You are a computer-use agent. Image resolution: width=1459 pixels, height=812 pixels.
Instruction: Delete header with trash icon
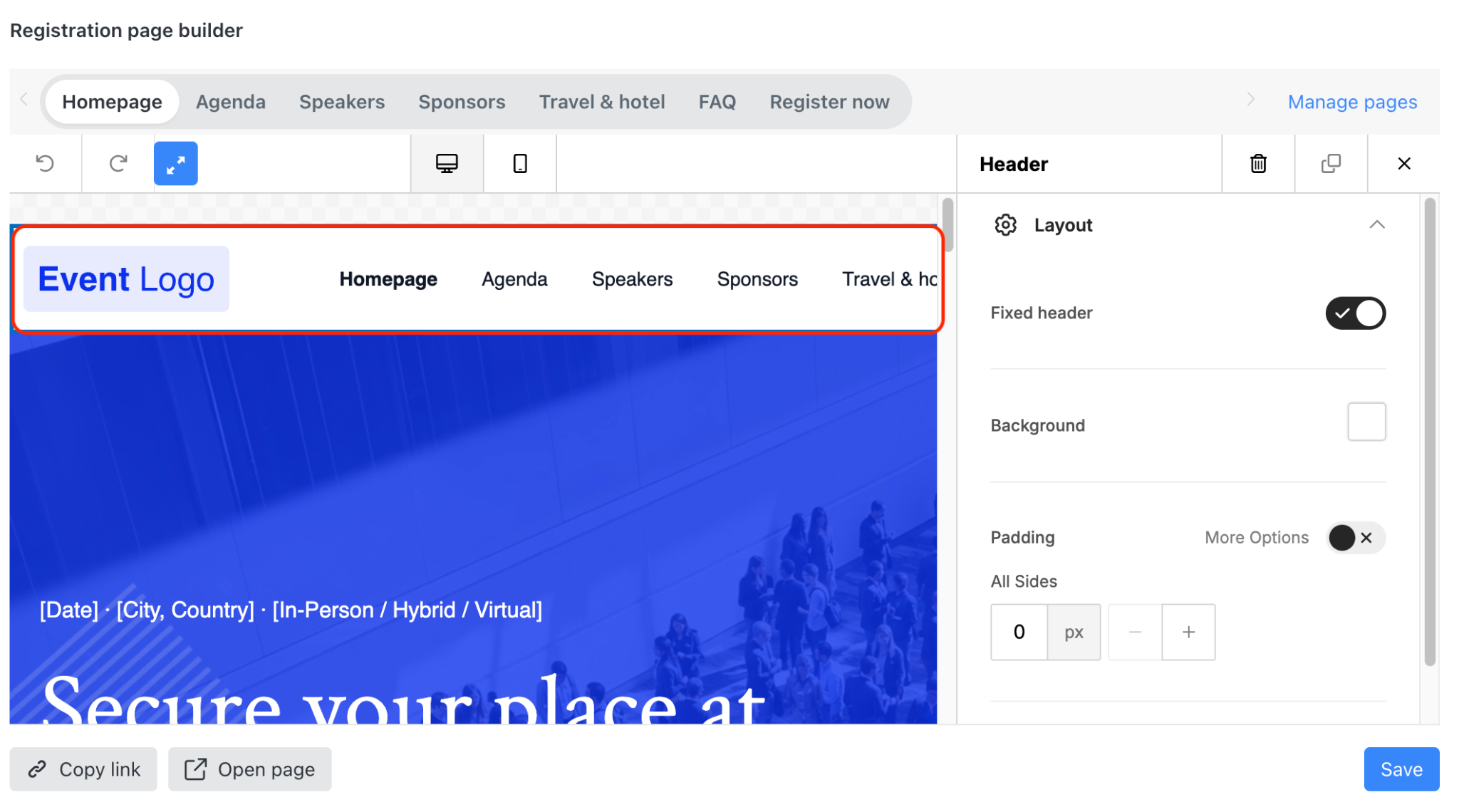(1258, 164)
